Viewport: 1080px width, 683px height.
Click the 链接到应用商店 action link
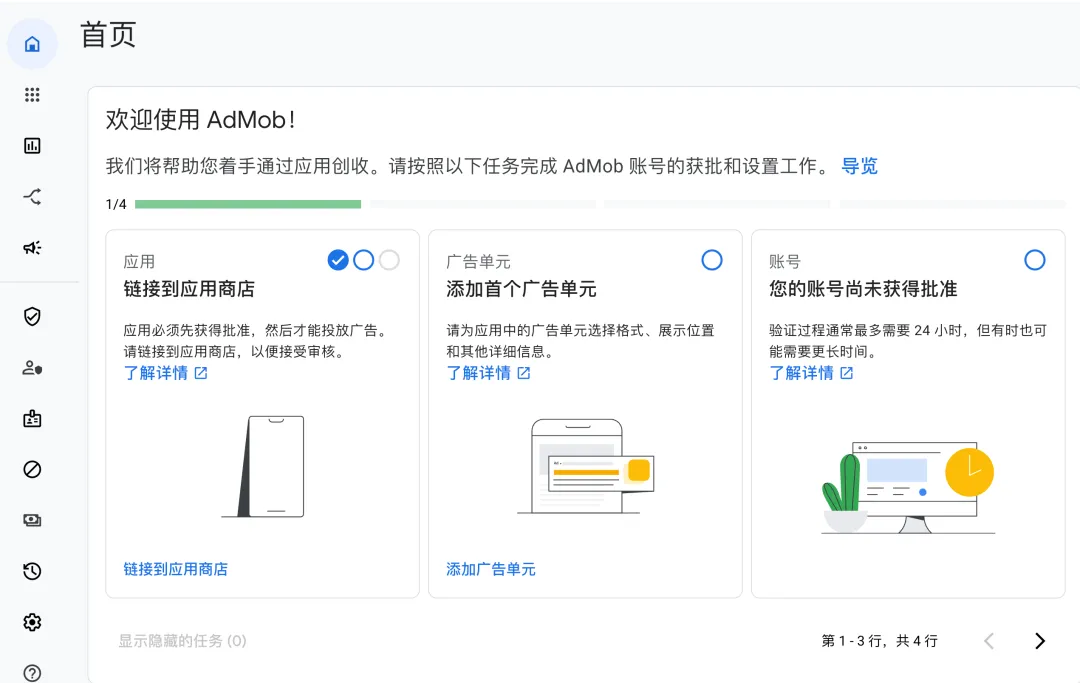point(176,569)
